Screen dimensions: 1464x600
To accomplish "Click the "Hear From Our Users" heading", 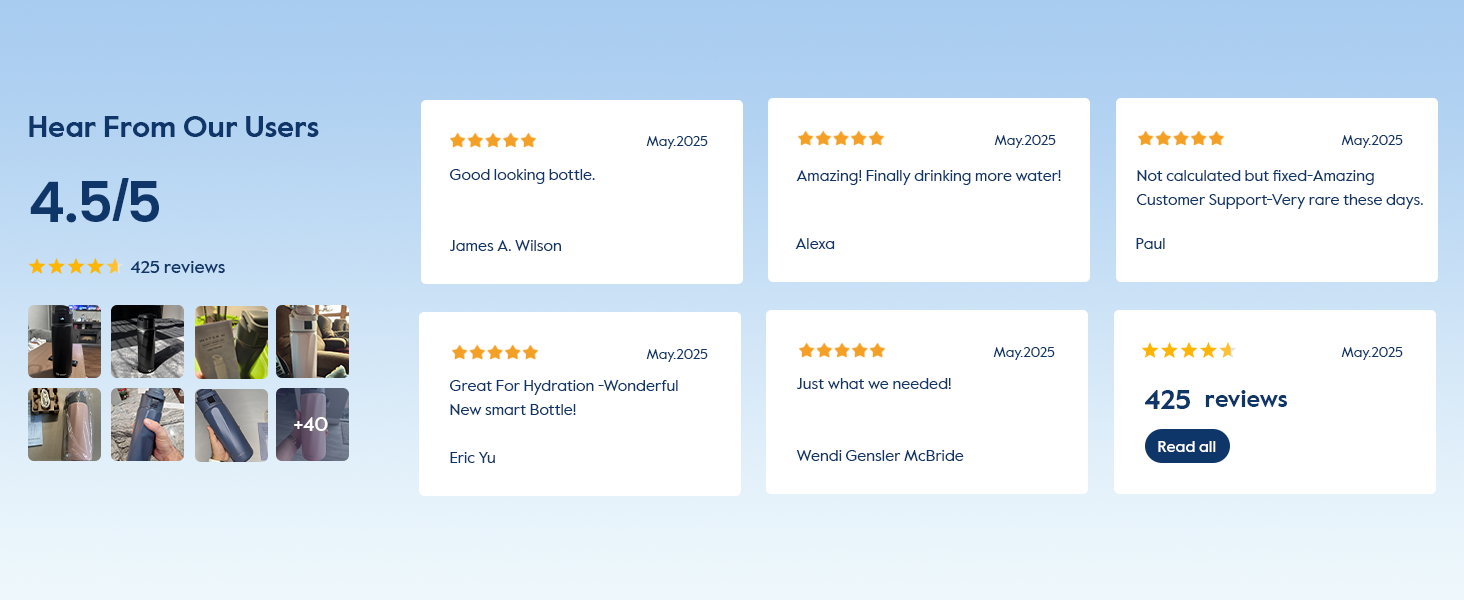I will tap(173, 127).
